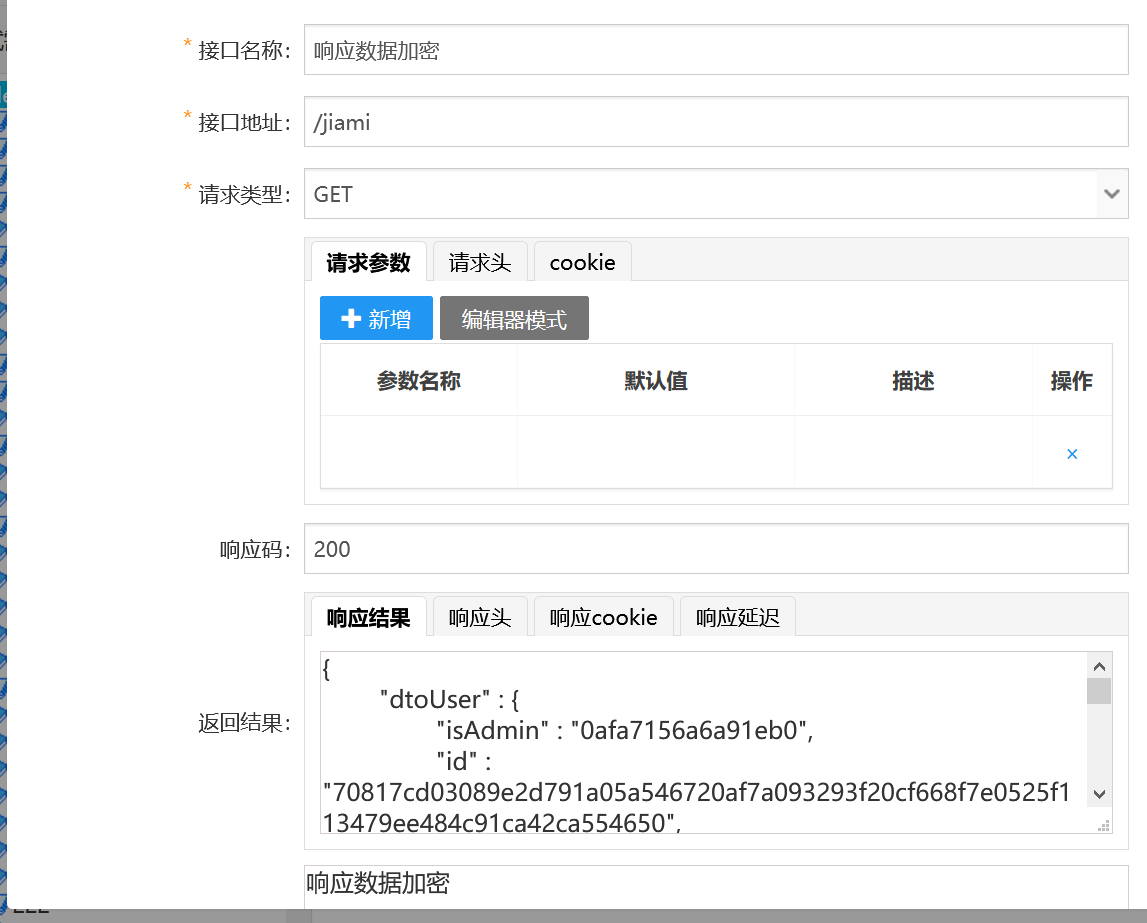Image resolution: width=1147 pixels, height=923 pixels.
Task: Switch to the 请求参数 tab
Action: [369, 262]
